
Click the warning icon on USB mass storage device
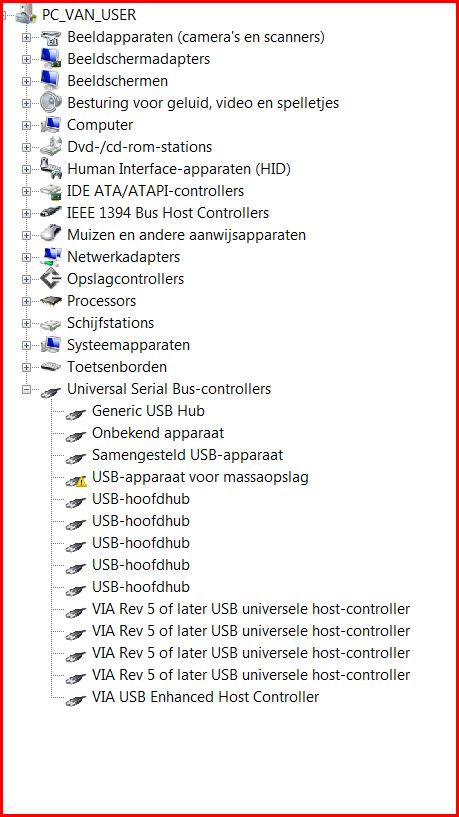pos(81,482)
